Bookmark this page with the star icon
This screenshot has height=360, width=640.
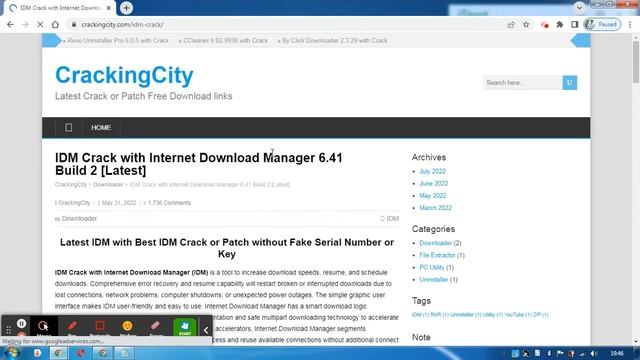[x=526, y=24]
